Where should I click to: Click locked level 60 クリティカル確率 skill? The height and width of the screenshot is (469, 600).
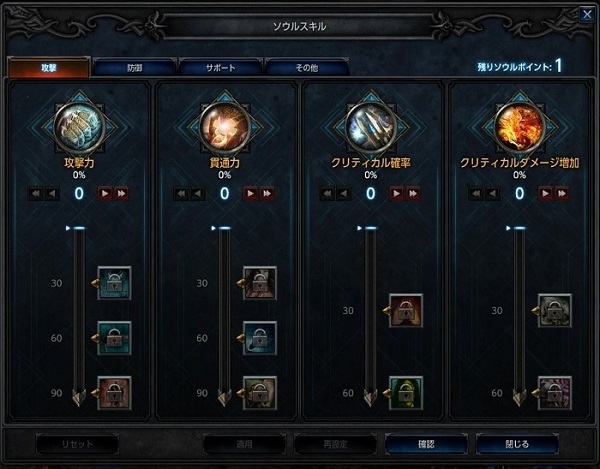[406, 393]
